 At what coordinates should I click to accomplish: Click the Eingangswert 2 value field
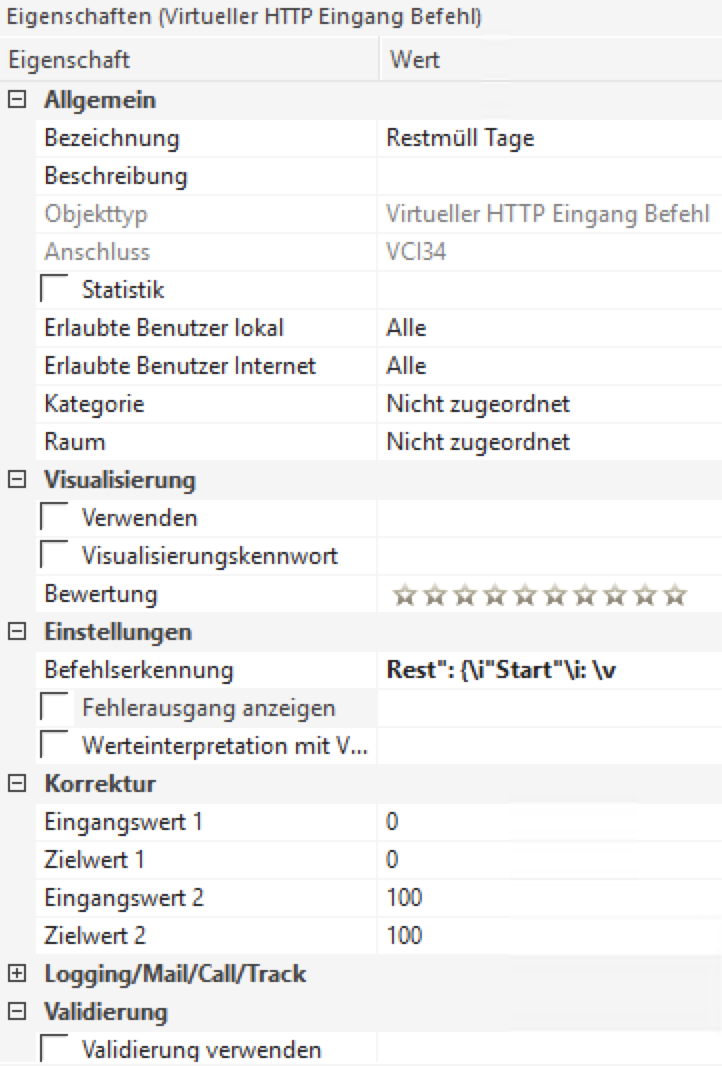click(x=548, y=898)
